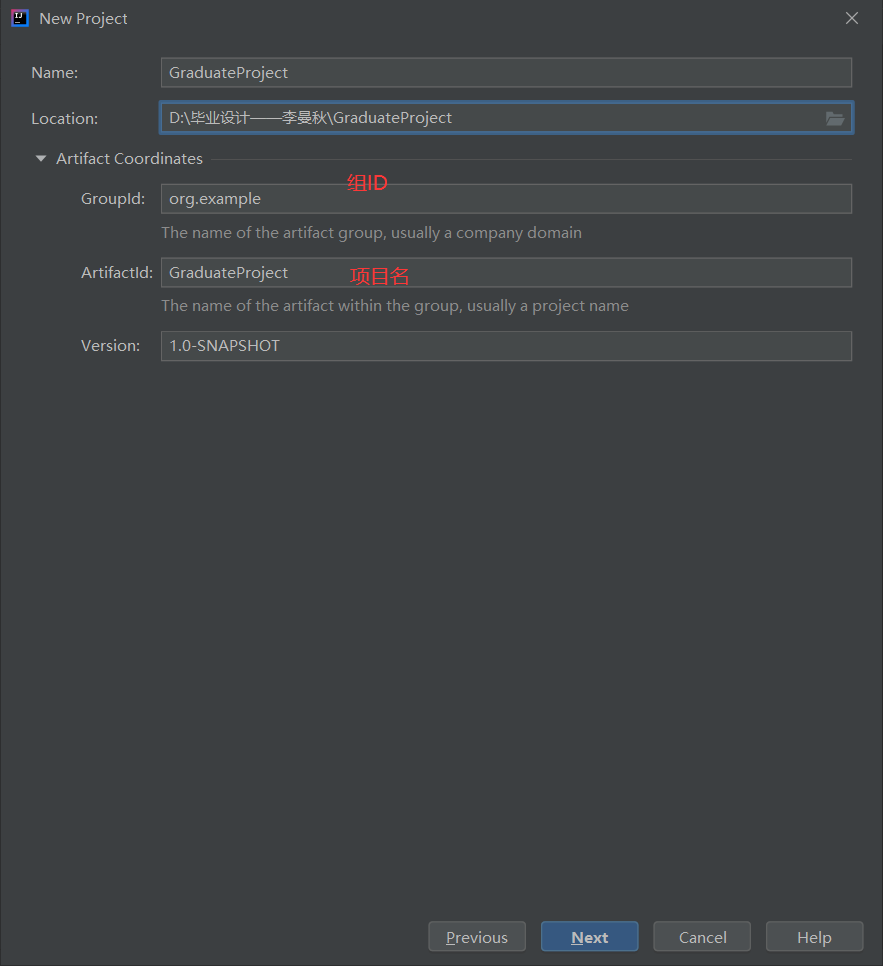Click the "Name:" field label
Viewport: 883px width, 966px height.
(x=55, y=73)
